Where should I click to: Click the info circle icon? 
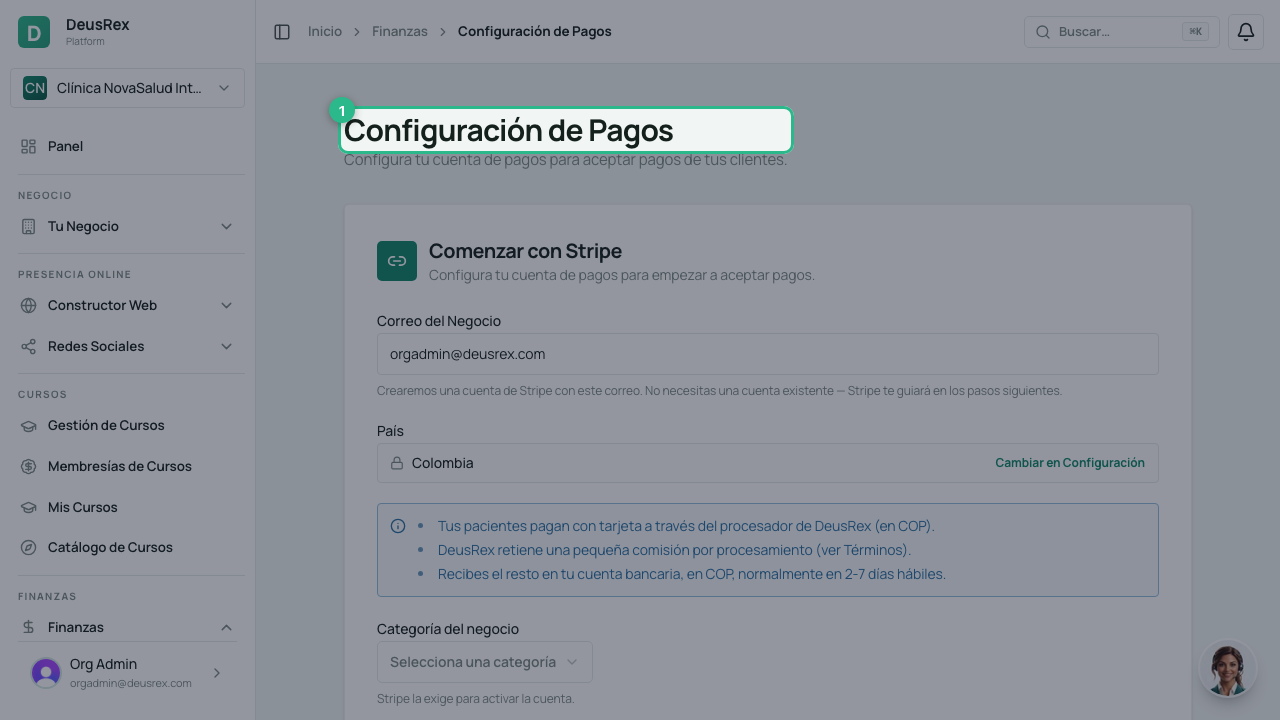[x=398, y=526]
